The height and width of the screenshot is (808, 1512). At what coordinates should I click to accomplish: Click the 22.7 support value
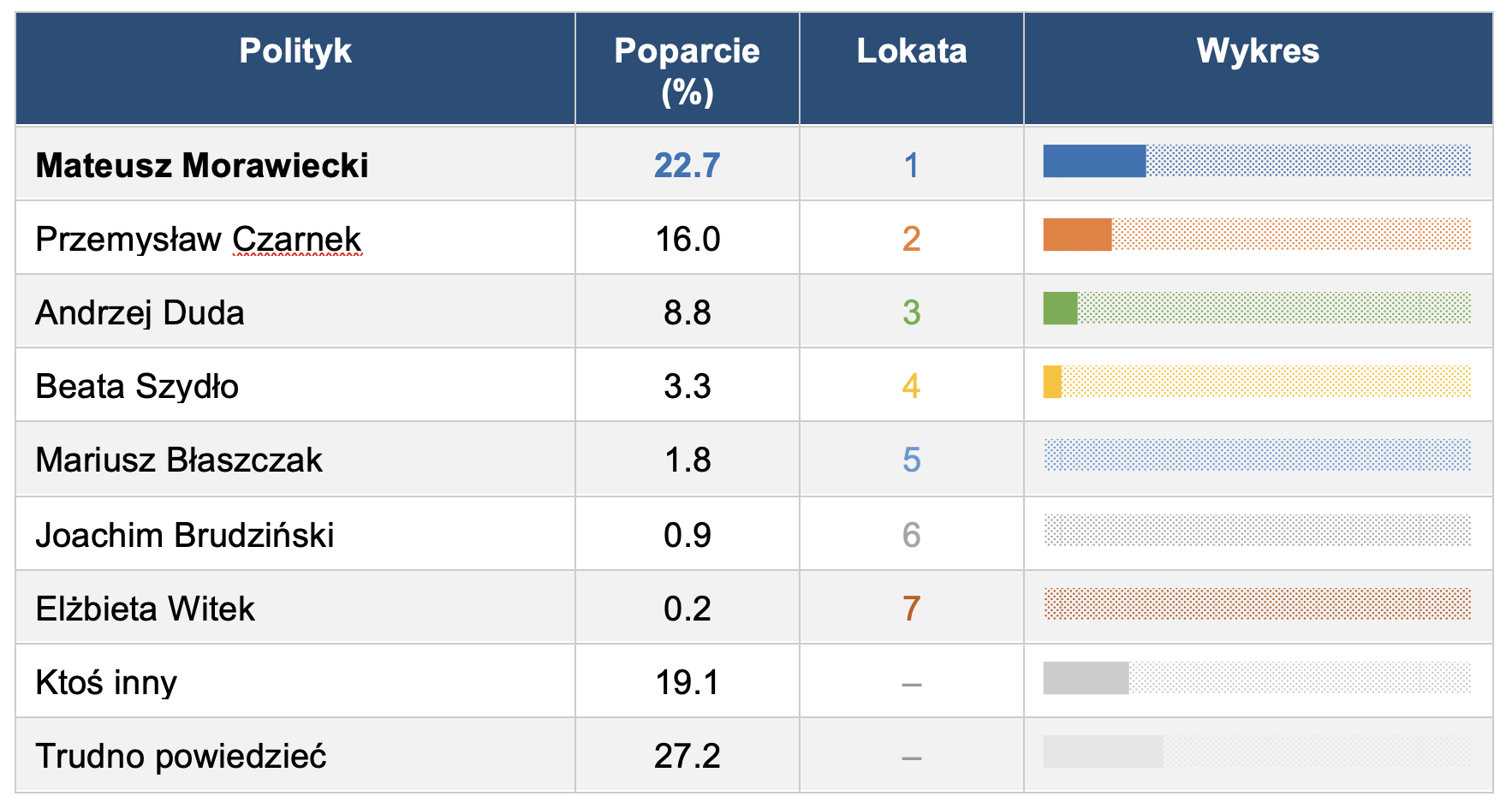[x=687, y=165]
